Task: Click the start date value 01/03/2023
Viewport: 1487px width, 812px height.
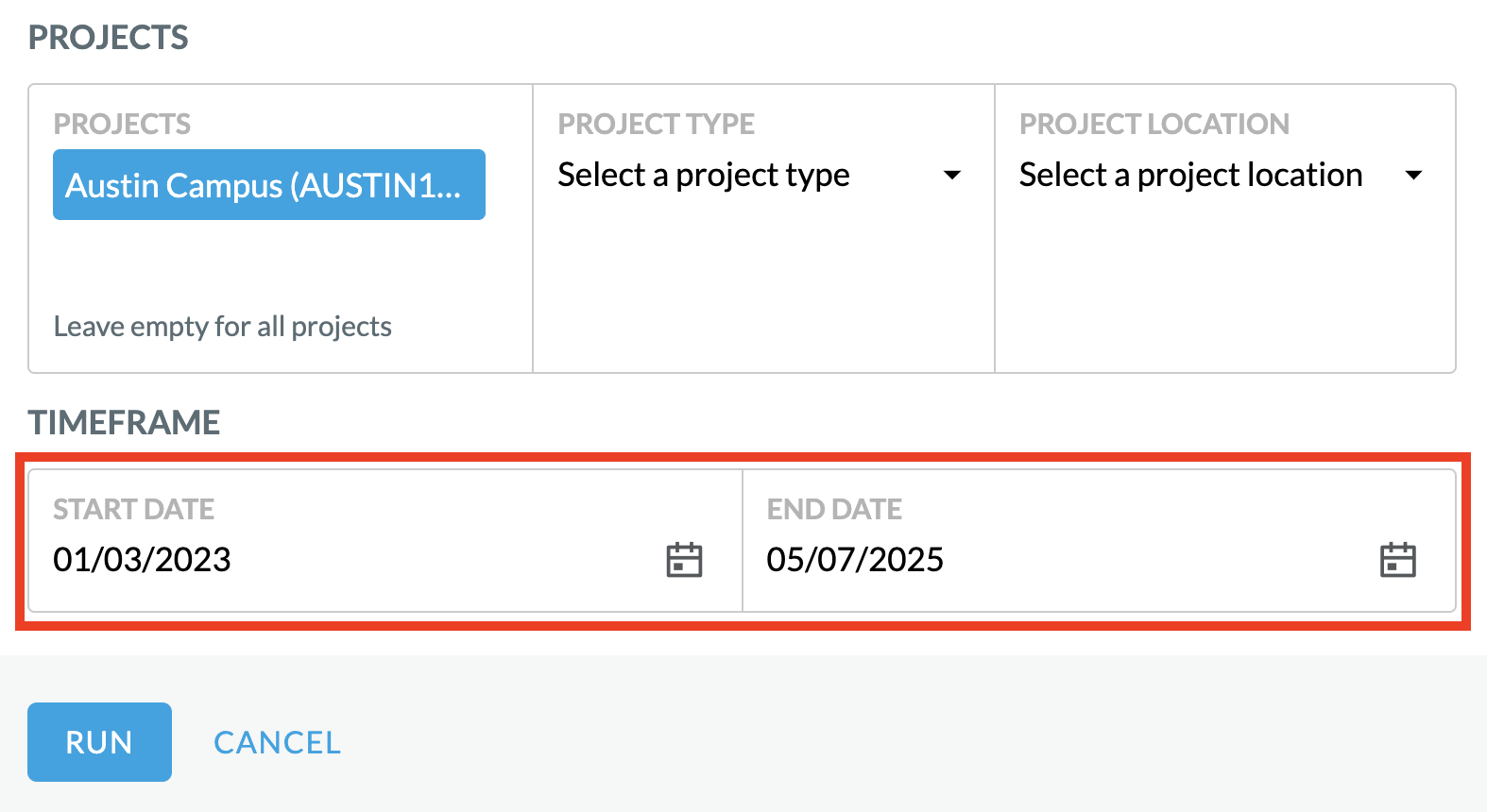Action: point(142,560)
